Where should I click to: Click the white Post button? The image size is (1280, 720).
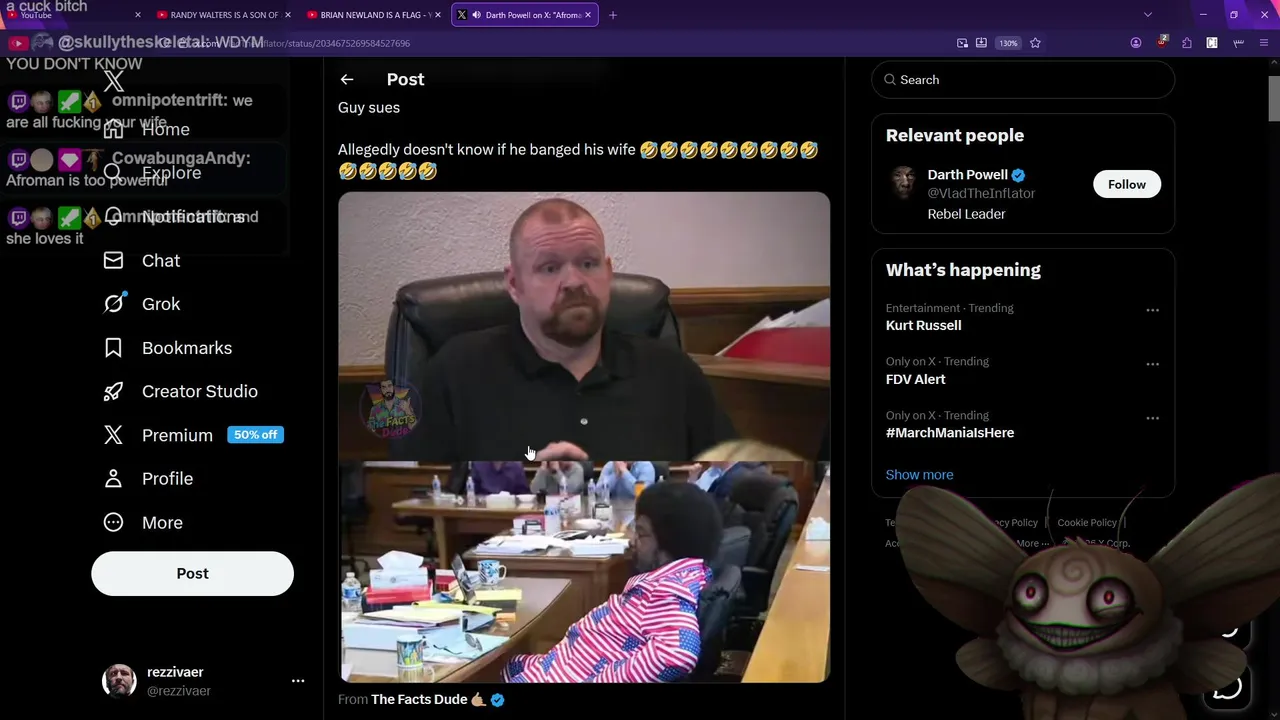(192, 573)
